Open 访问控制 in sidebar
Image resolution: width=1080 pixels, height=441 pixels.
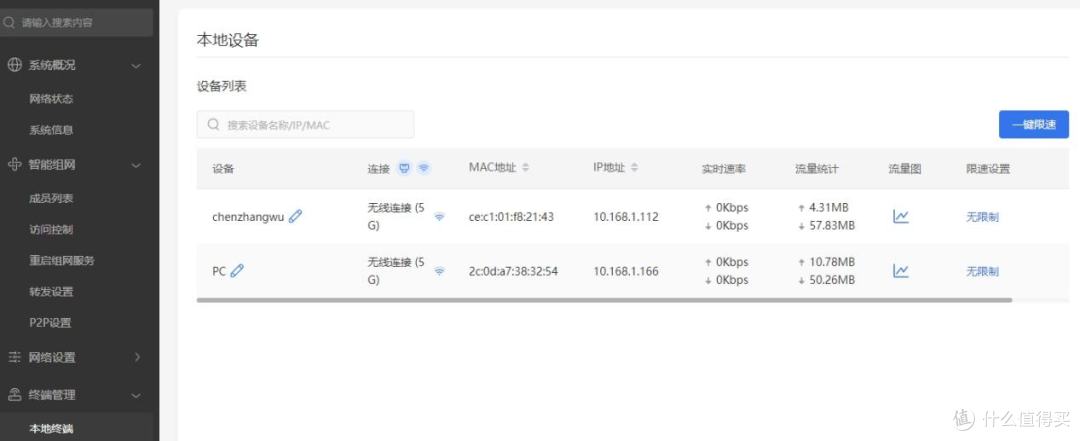click(x=51, y=229)
